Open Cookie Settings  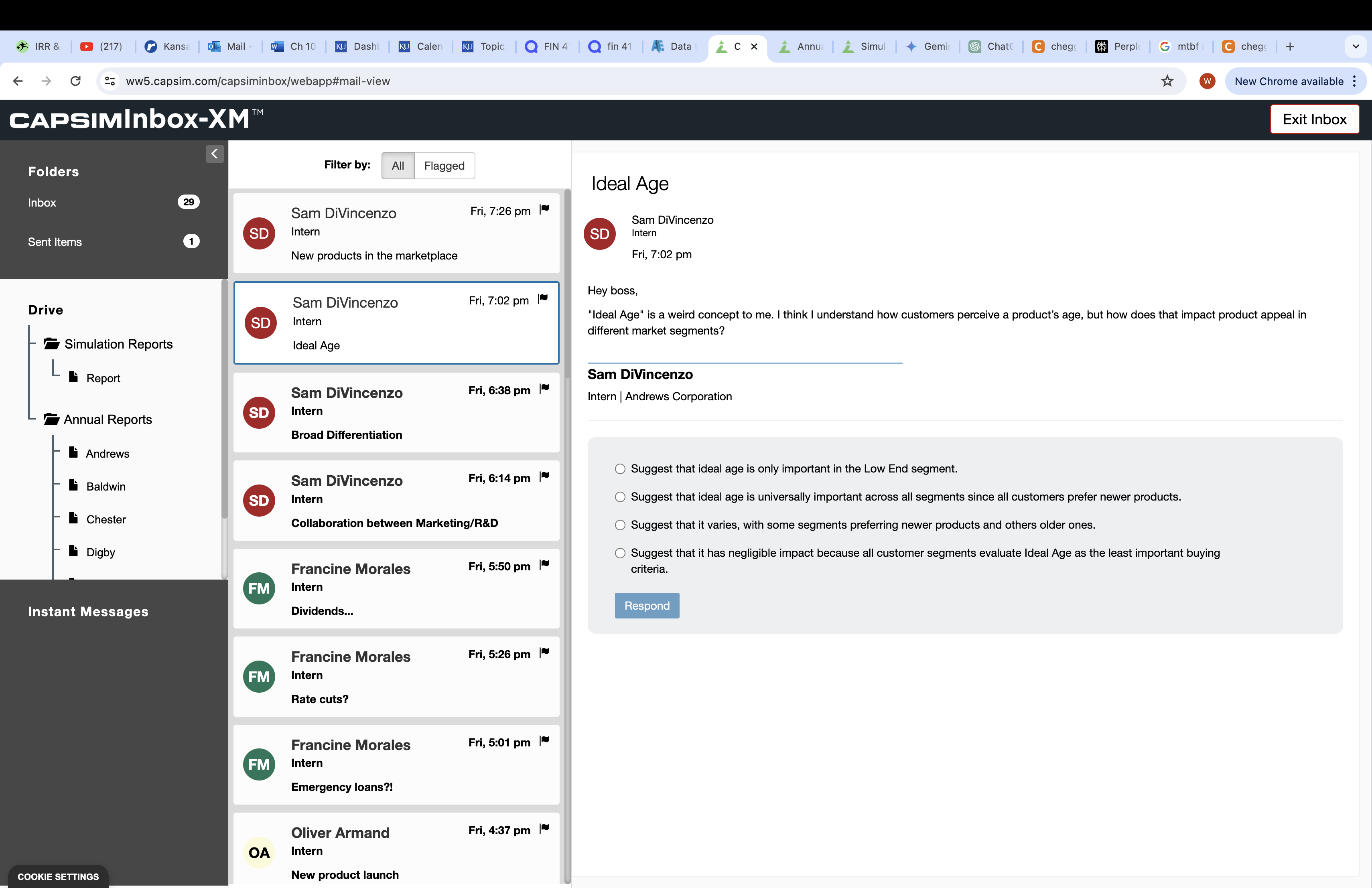[58, 876]
